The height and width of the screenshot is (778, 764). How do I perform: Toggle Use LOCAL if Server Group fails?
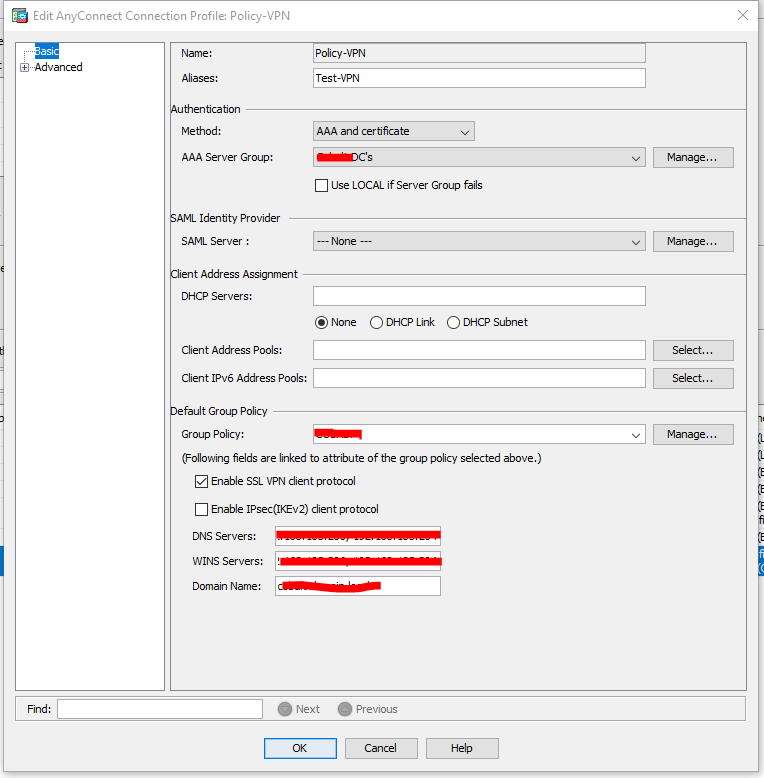tap(321, 186)
